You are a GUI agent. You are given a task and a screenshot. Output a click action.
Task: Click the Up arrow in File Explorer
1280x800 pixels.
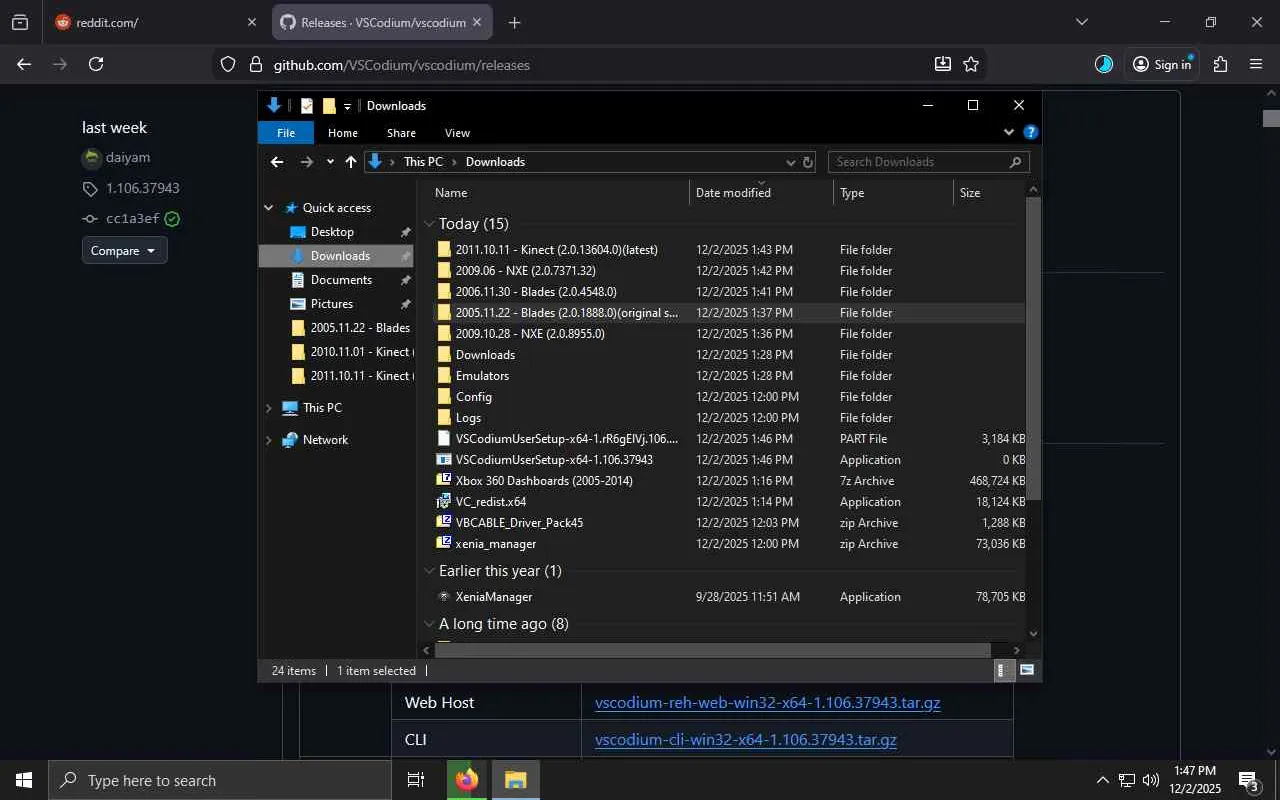click(x=351, y=162)
